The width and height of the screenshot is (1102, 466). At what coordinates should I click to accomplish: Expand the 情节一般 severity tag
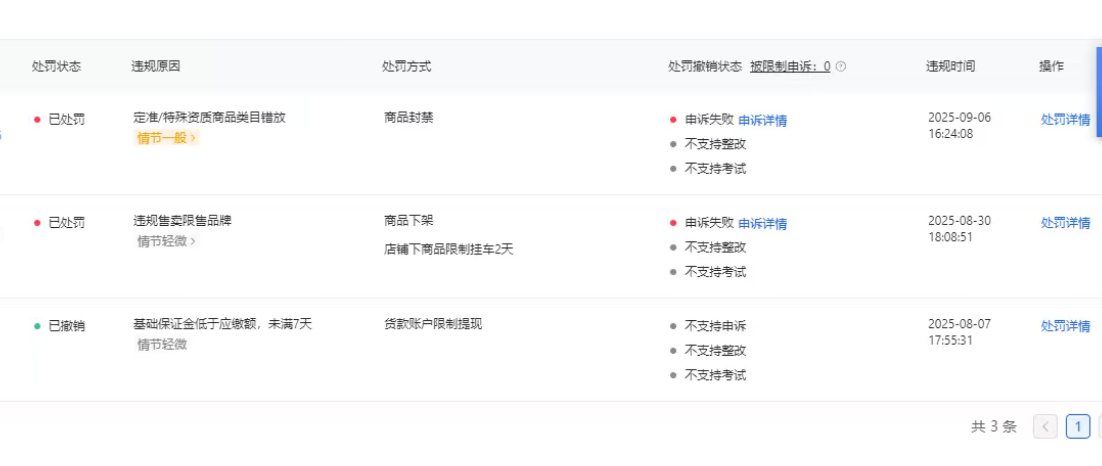[166, 138]
